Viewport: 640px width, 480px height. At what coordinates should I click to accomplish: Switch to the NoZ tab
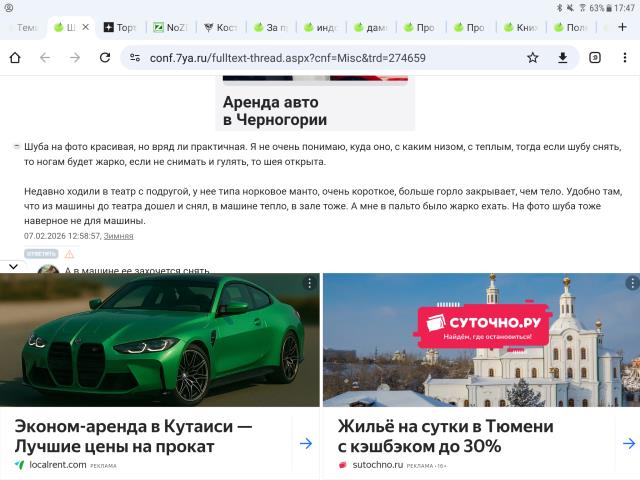click(x=172, y=27)
